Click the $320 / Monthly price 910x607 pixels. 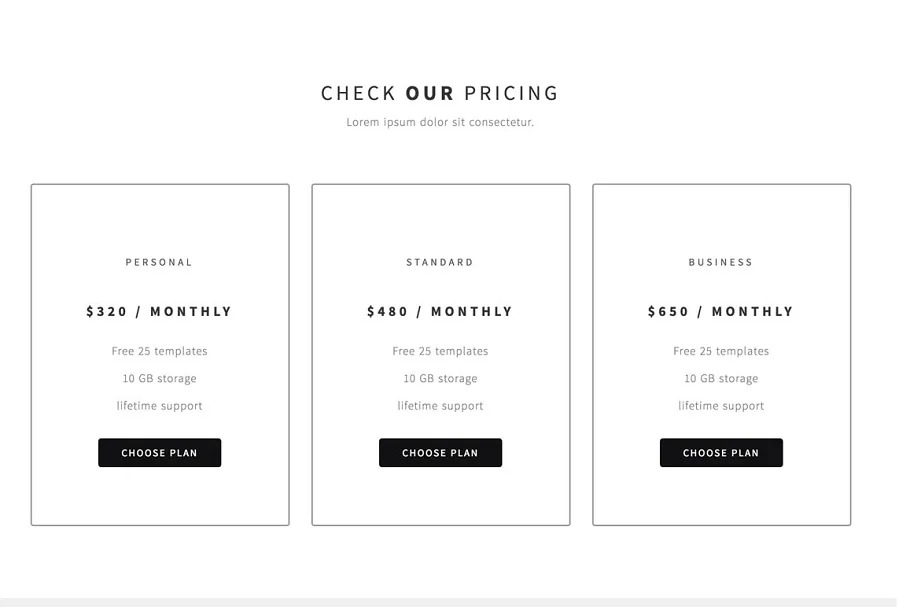159,311
